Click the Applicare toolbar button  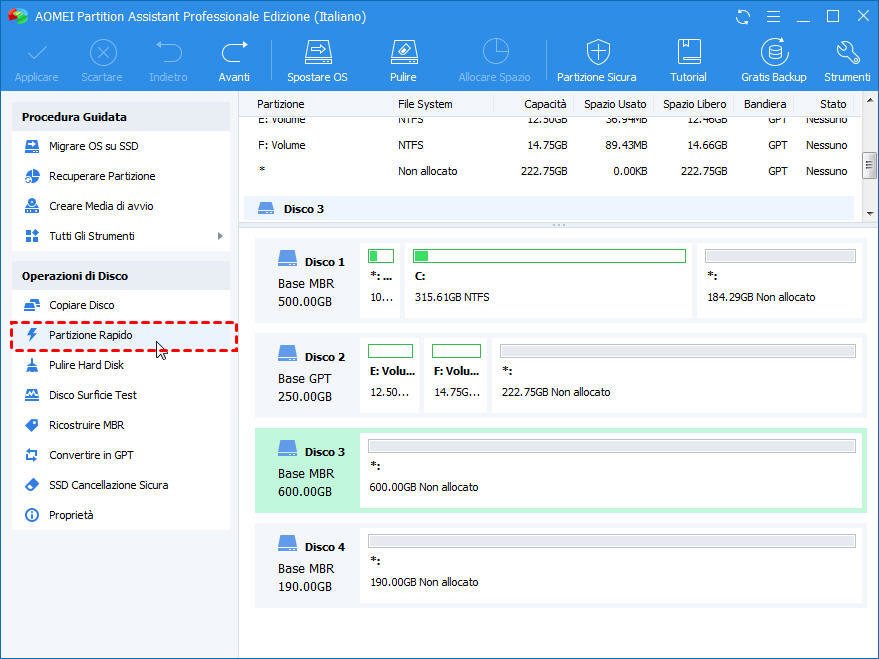pos(36,61)
